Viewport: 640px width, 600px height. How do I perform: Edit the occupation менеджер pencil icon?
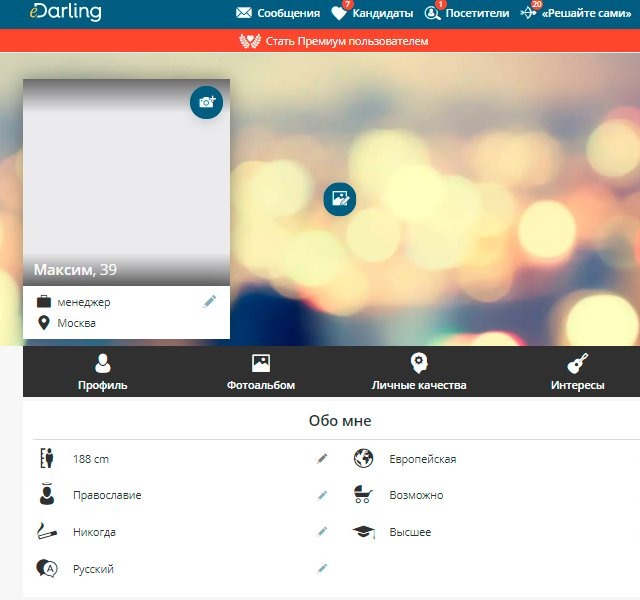(210, 301)
